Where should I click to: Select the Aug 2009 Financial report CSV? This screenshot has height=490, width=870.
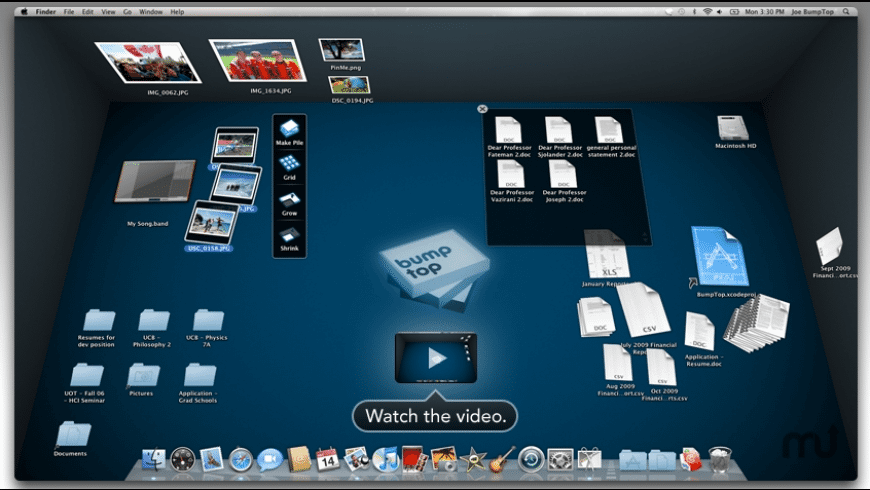618,362
